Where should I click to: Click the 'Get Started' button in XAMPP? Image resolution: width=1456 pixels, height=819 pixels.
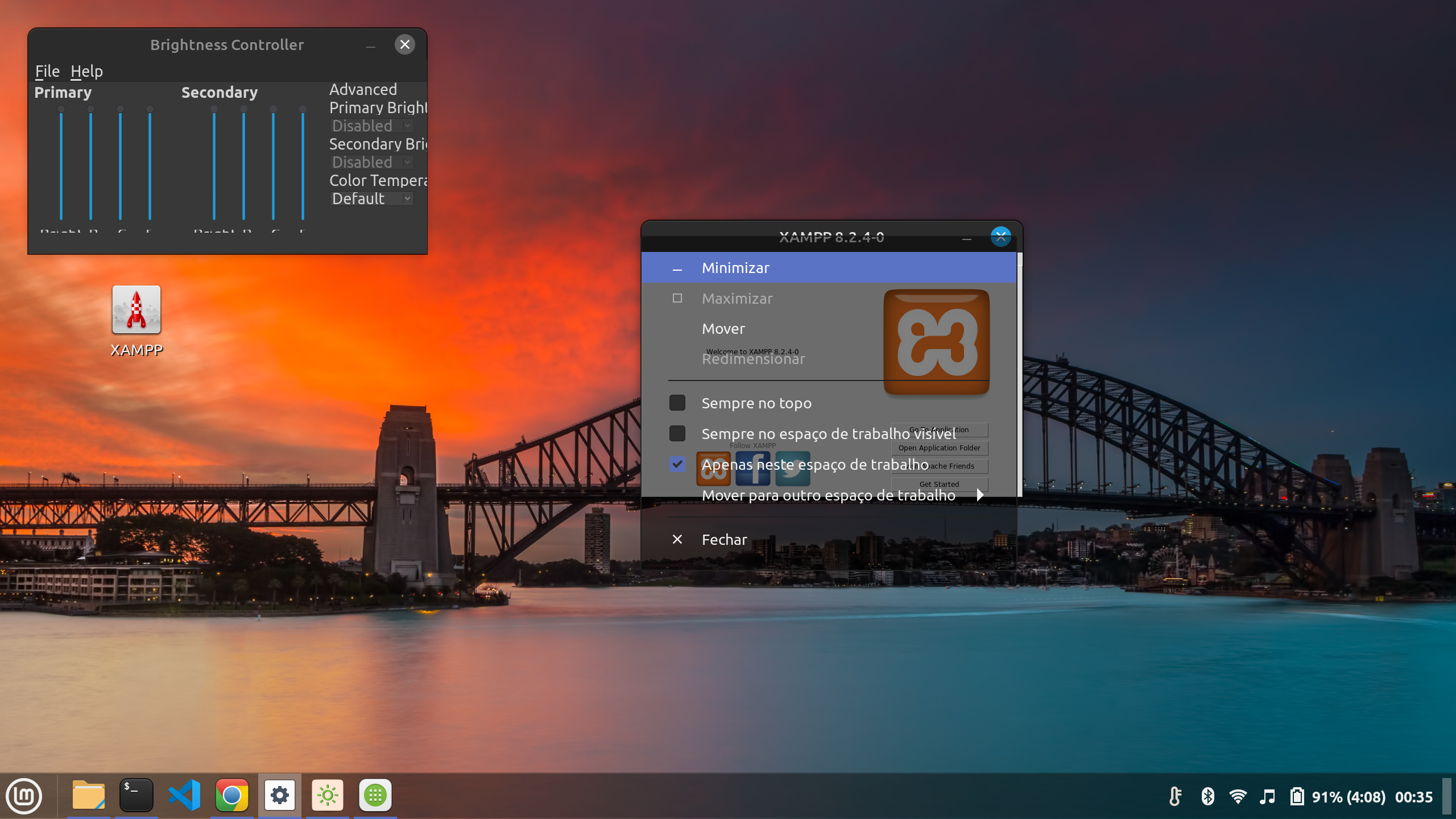(x=939, y=484)
